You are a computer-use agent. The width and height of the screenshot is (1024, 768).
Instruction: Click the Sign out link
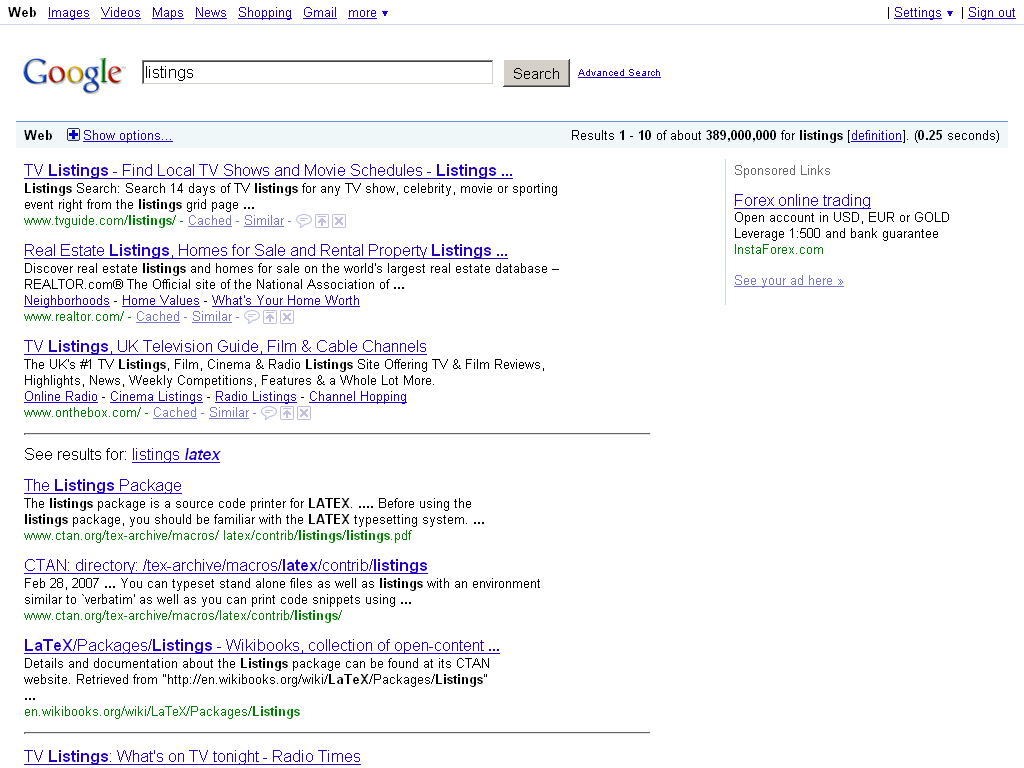click(991, 12)
